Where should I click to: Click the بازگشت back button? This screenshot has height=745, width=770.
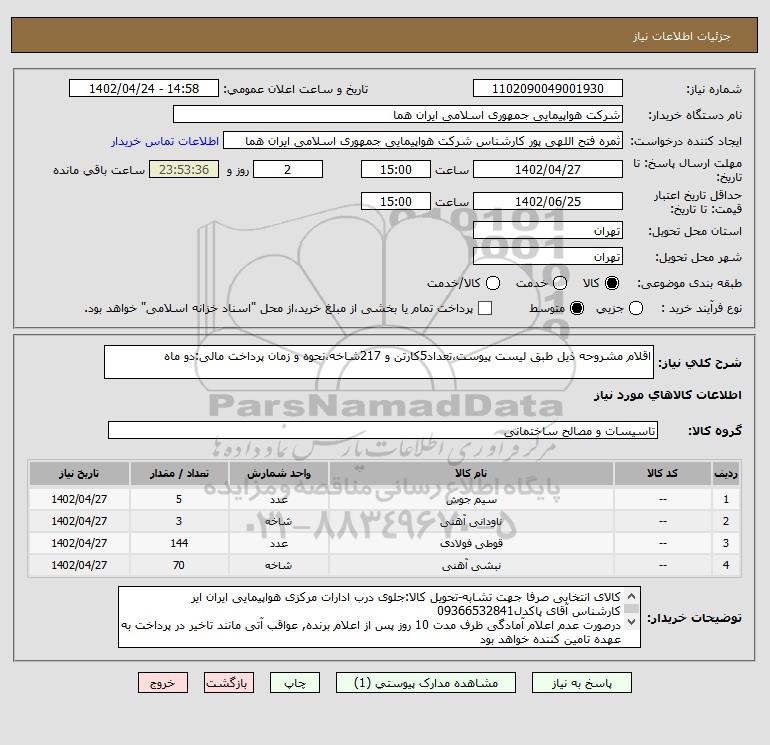tap(229, 683)
